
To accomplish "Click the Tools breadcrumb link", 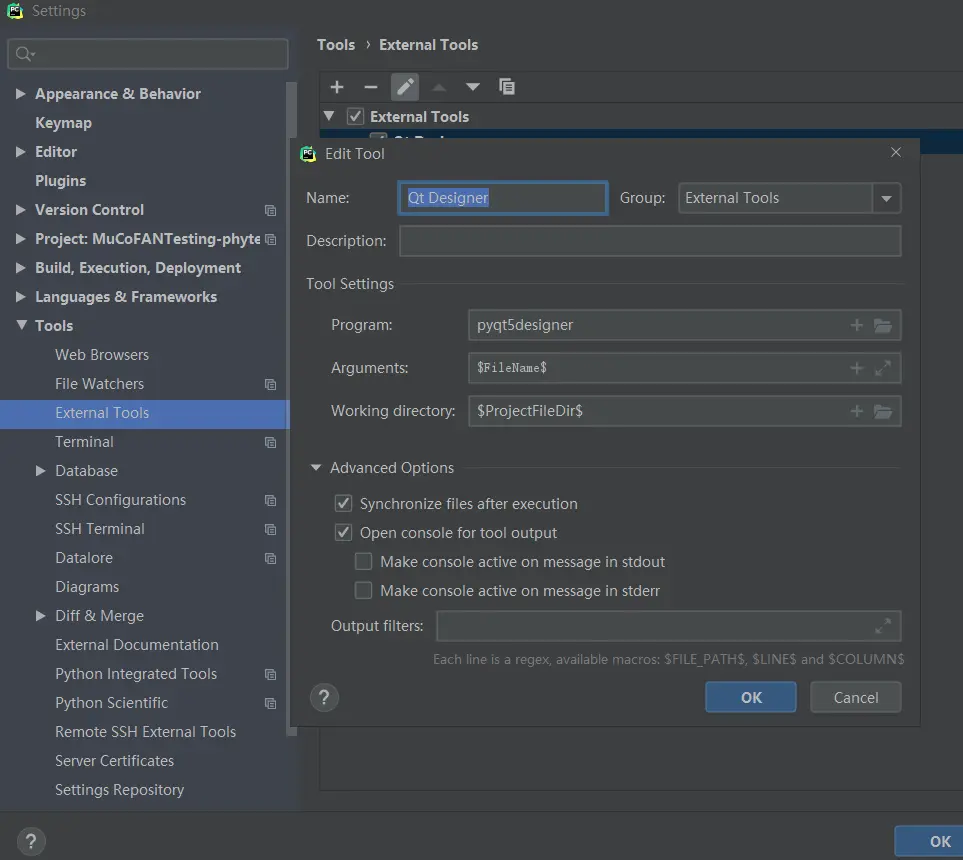I will pos(336,45).
